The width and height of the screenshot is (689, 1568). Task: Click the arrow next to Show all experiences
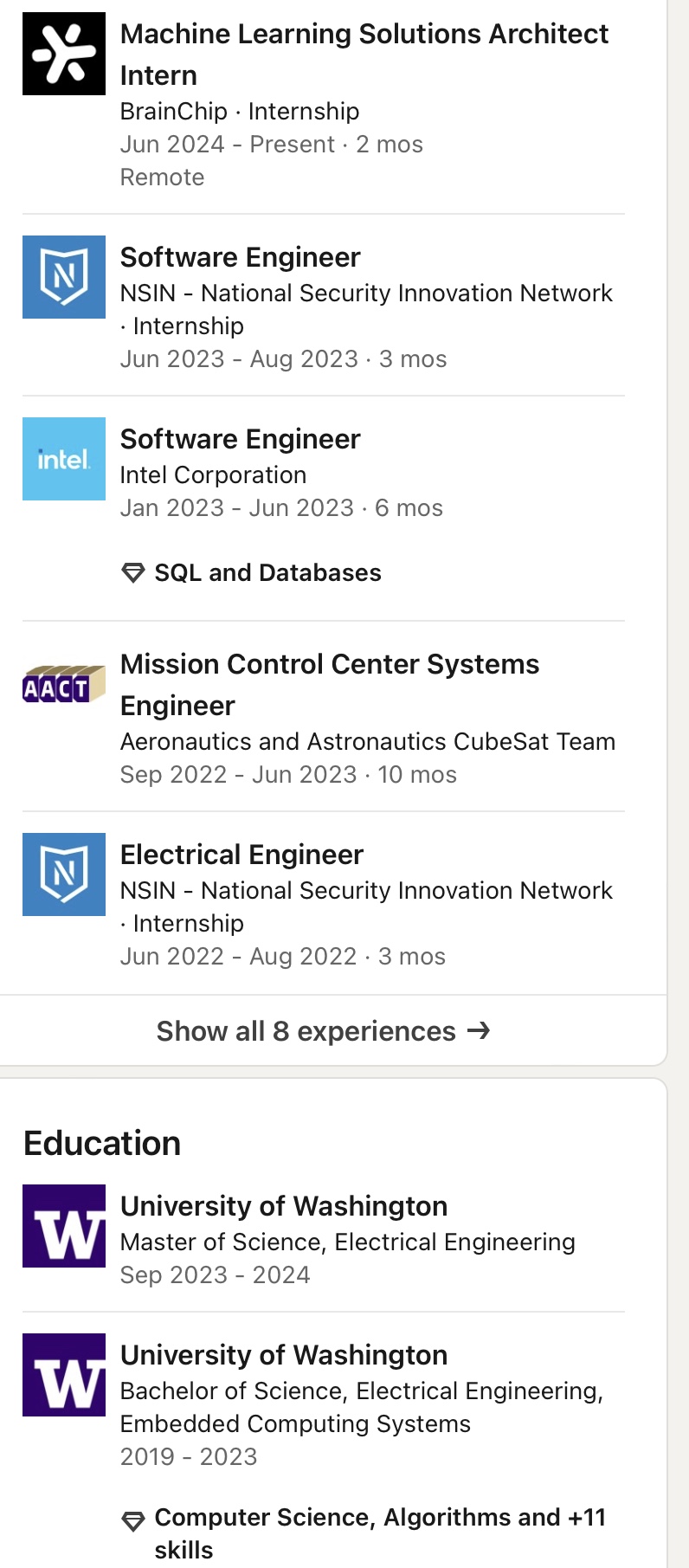coord(479,1030)
